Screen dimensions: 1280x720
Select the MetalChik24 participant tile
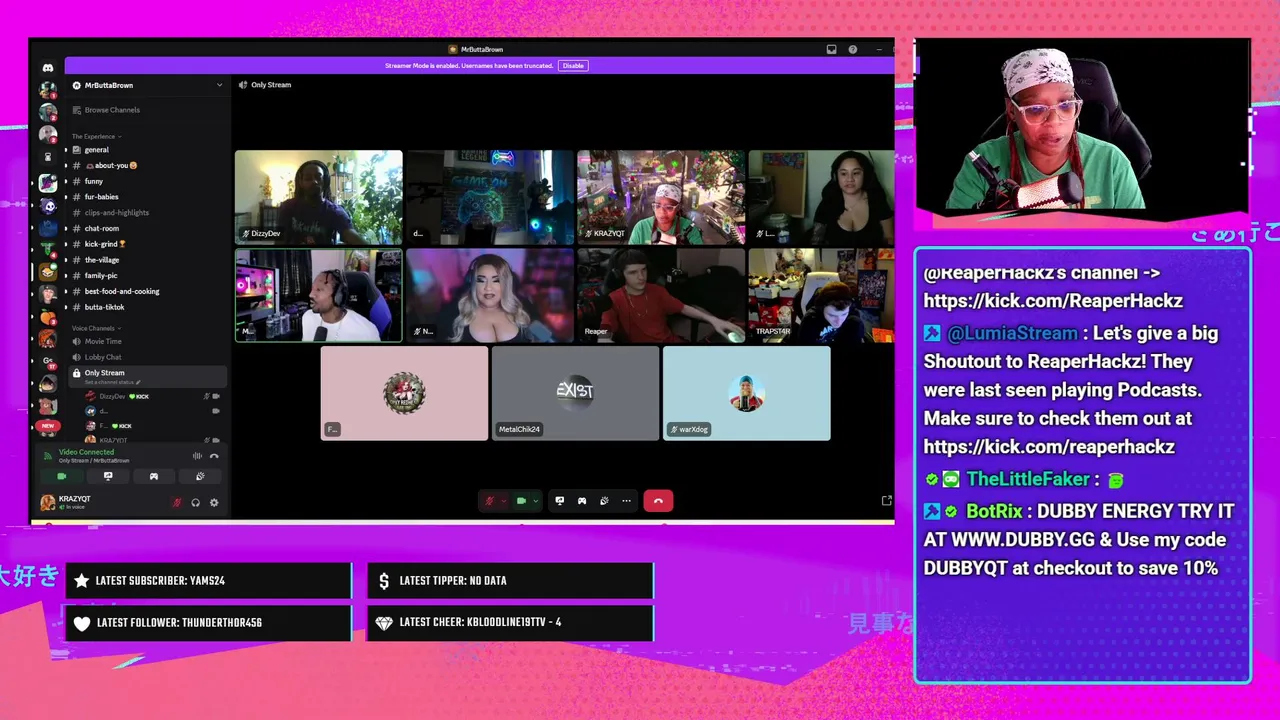point(575,393)
